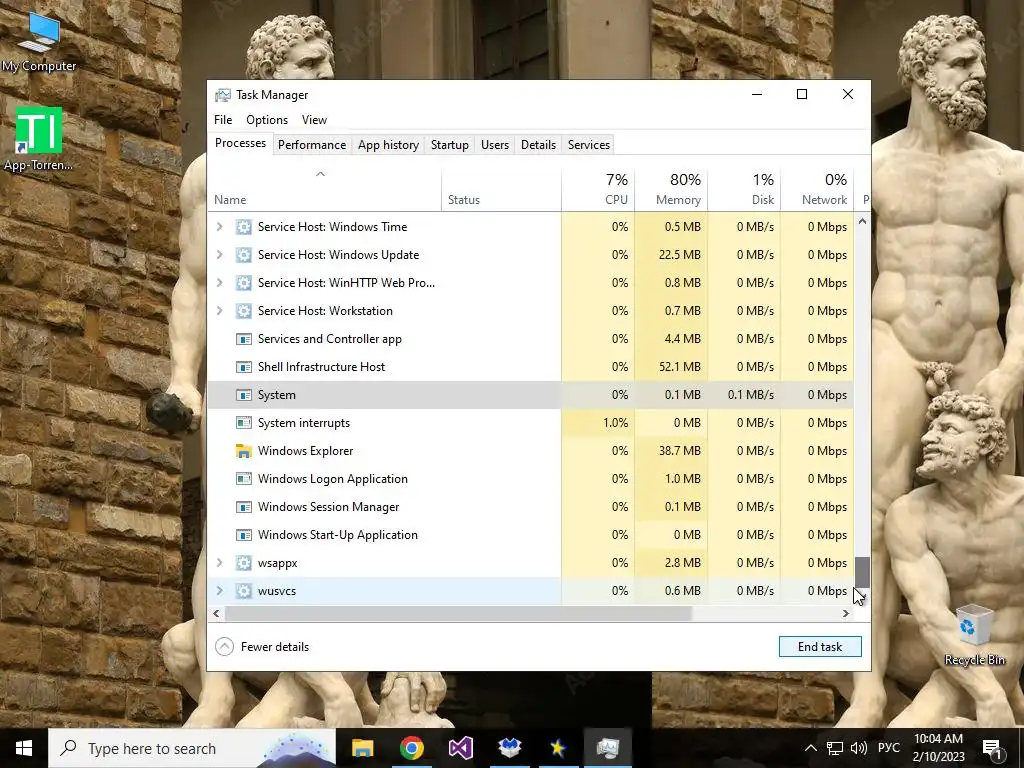This screenshot has height=768, width=1024.
Task: Switch to the Services tab
Action: [x=589, y=145]
